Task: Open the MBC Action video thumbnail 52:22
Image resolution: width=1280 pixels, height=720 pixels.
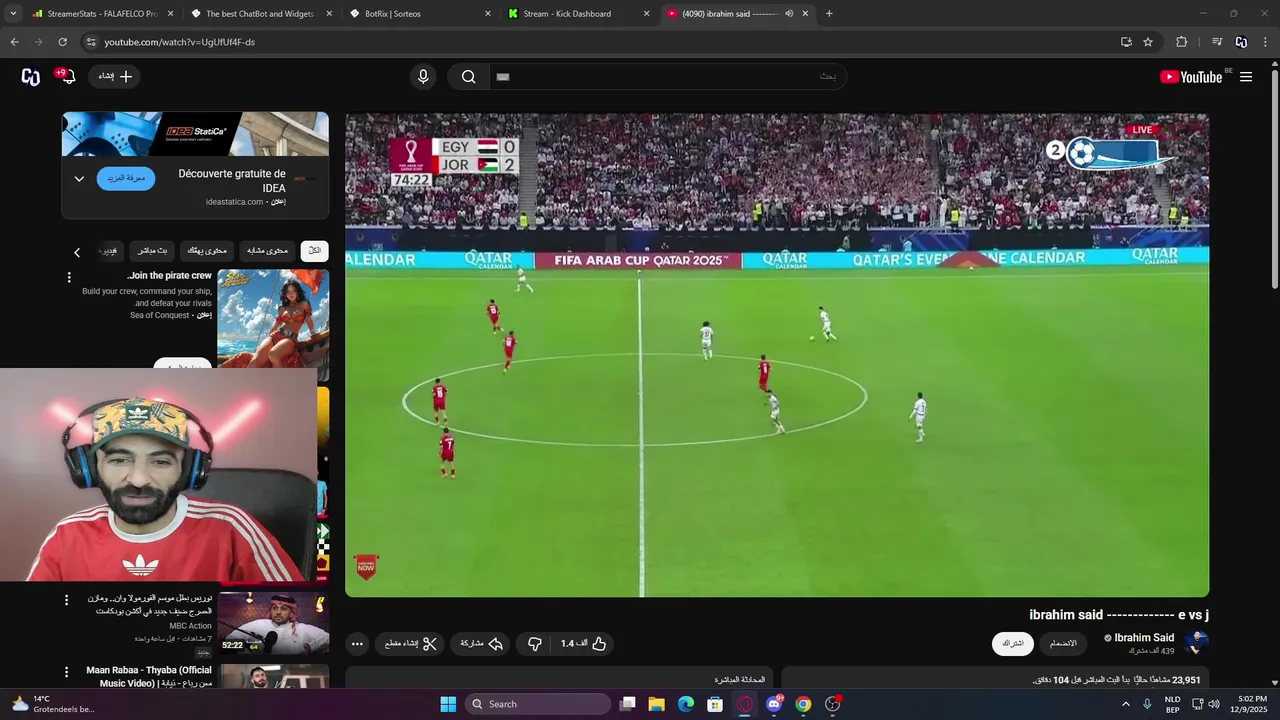Action: [273, 622]
